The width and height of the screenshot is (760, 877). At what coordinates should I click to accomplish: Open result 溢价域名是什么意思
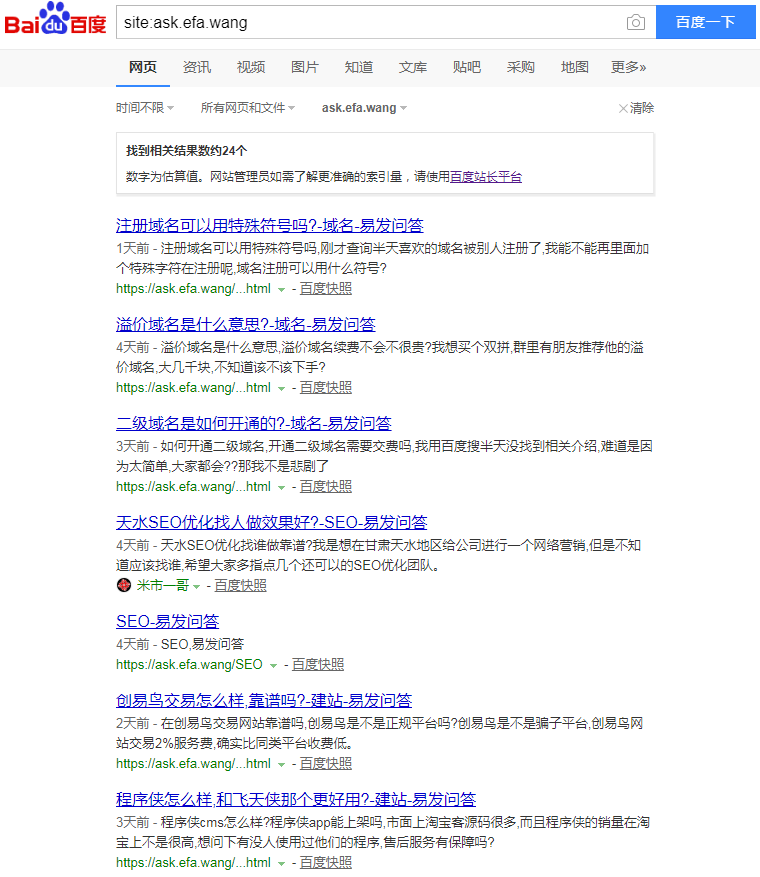coord(246,324)
